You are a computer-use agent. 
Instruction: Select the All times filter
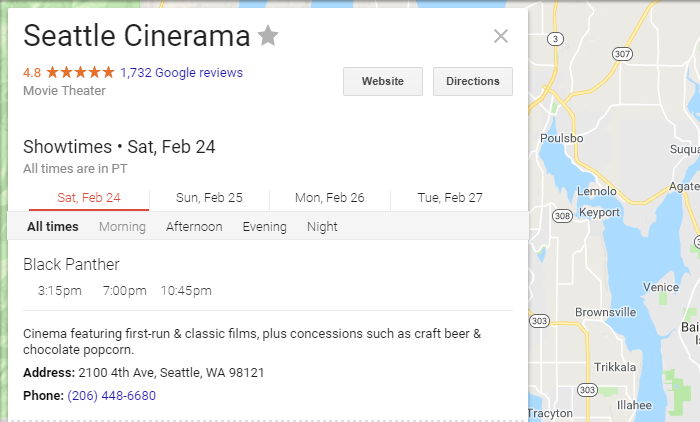click(52, 227)
